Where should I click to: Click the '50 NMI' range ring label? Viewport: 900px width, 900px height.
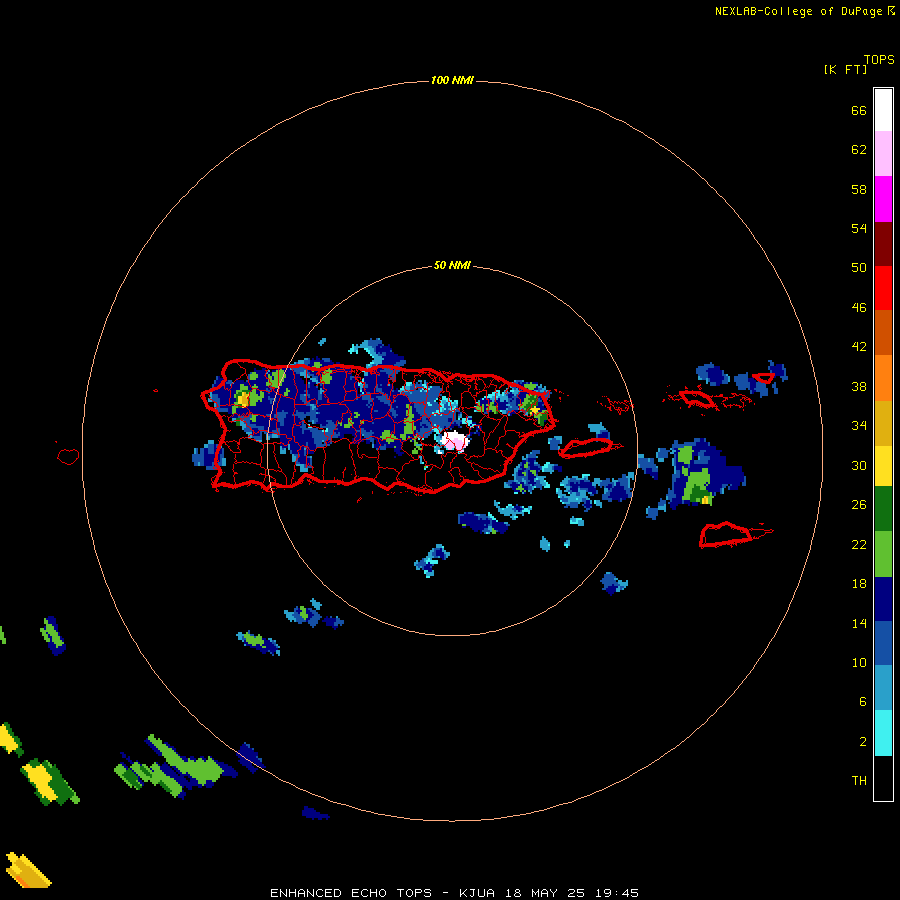point(452,265)
